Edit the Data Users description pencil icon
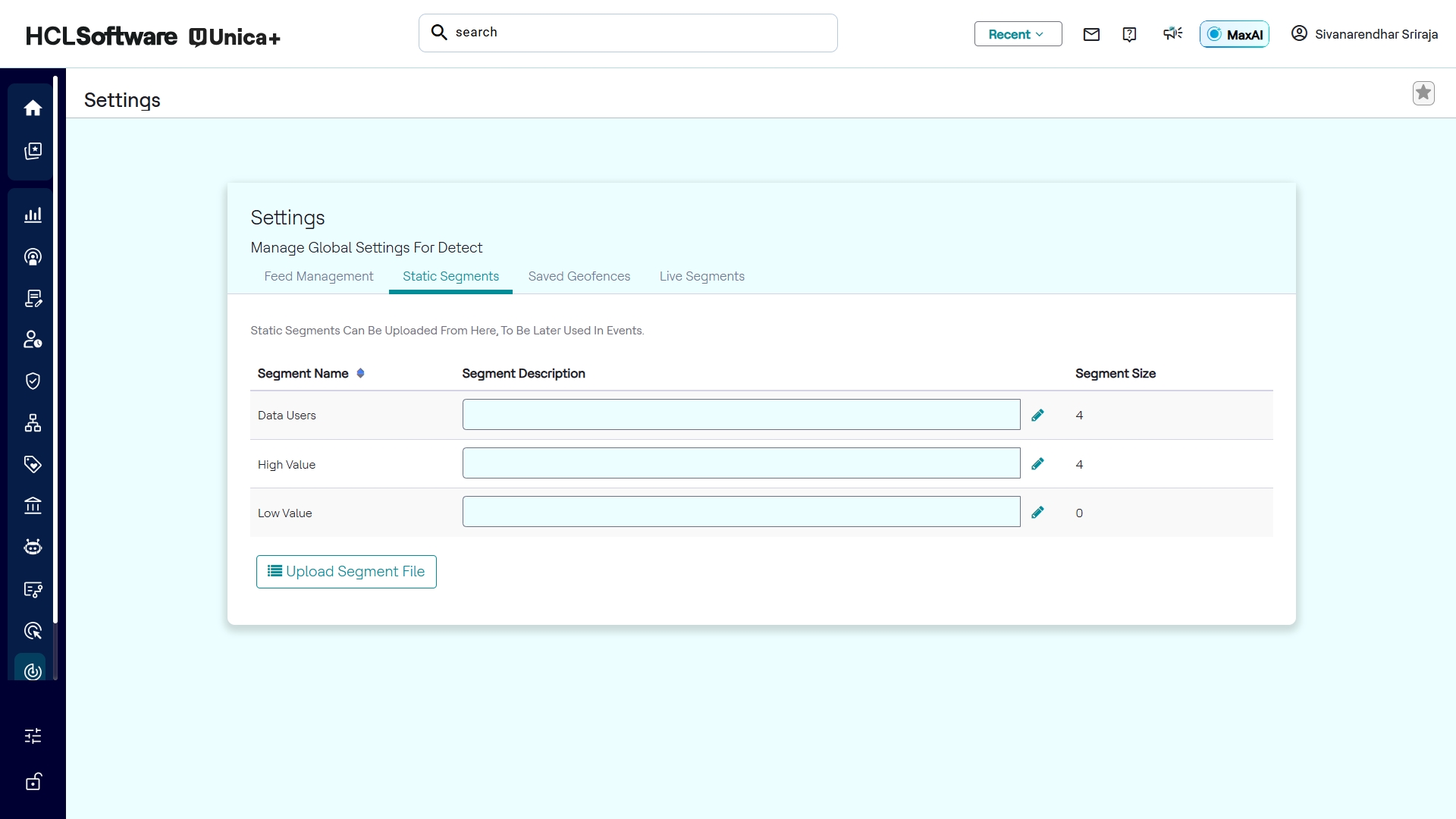This screenshot has width=1456, height=819. pyautogui.click(x=1037, y=415)
